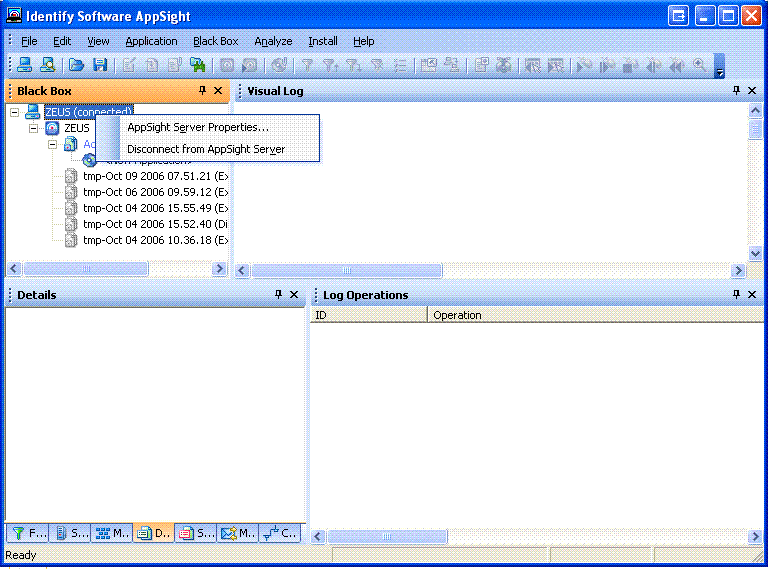Click the ZEUS connected server computer icon
Image resolution: width=768 pixels, height=569 pixels.
click(32, 112)
